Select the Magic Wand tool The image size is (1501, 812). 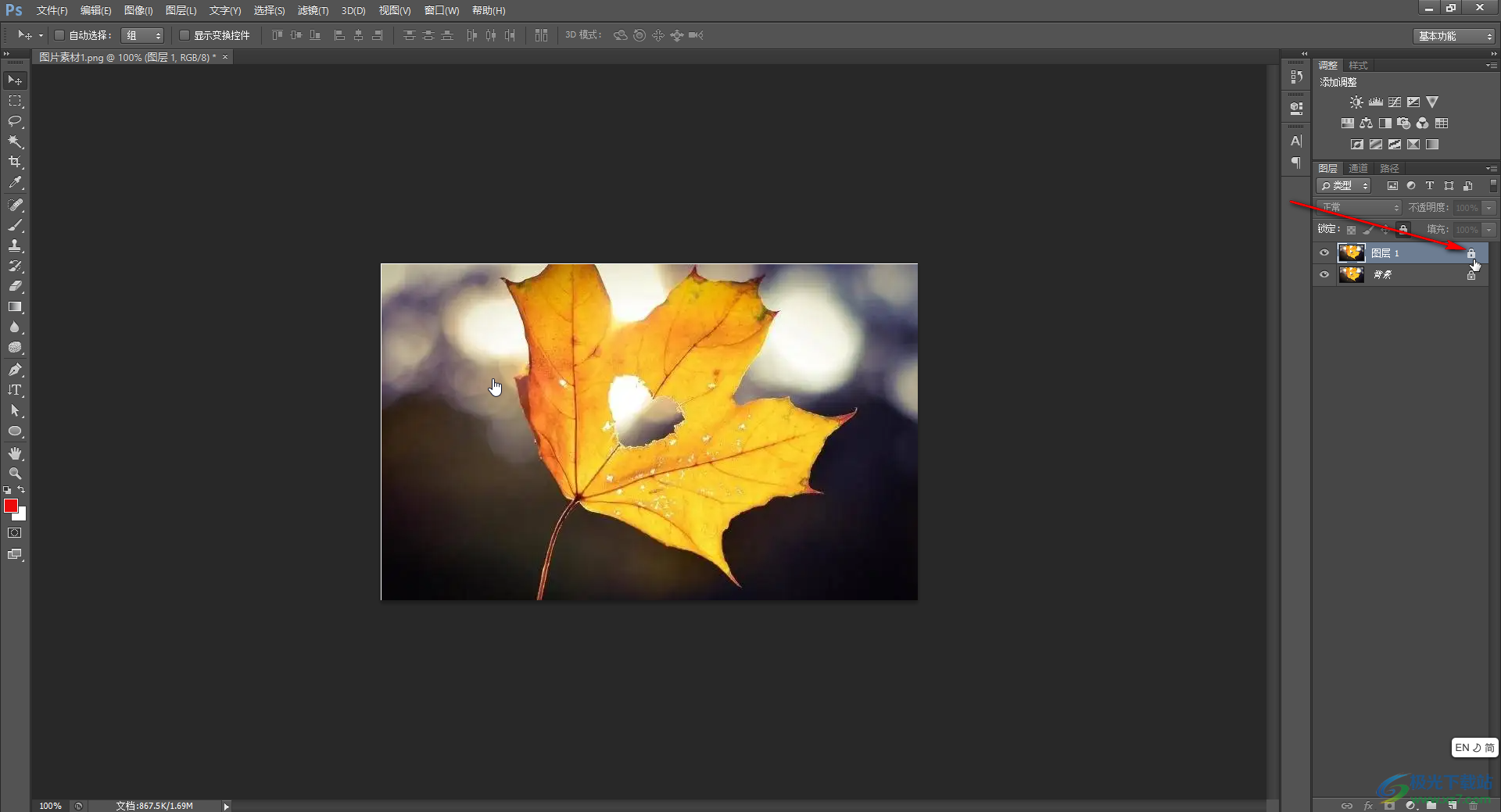(15, 141)
